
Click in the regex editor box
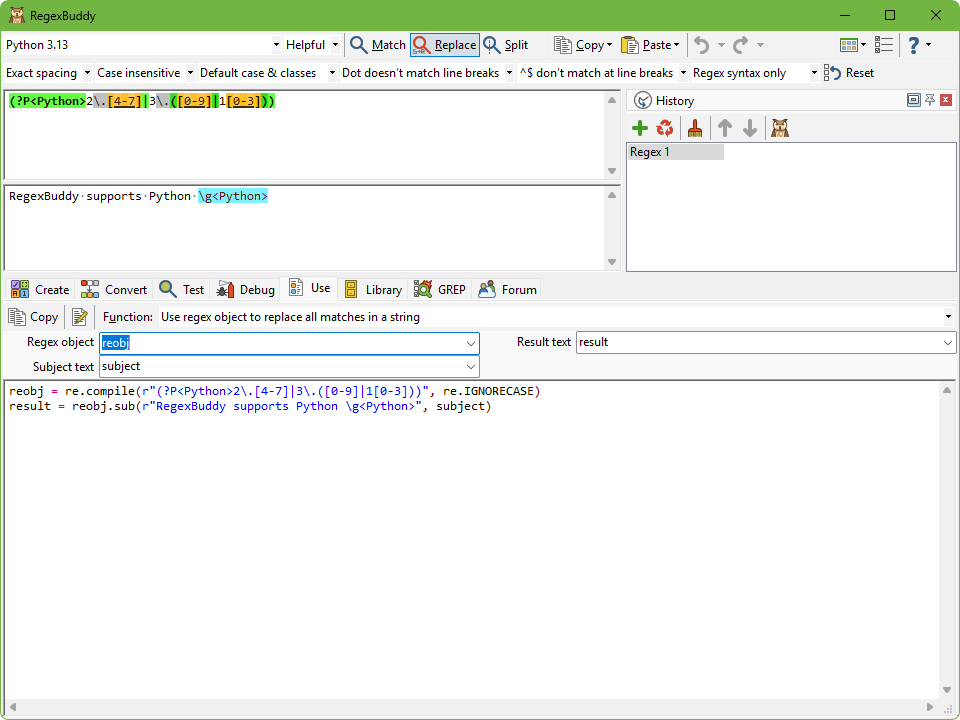tap(305, 135)
